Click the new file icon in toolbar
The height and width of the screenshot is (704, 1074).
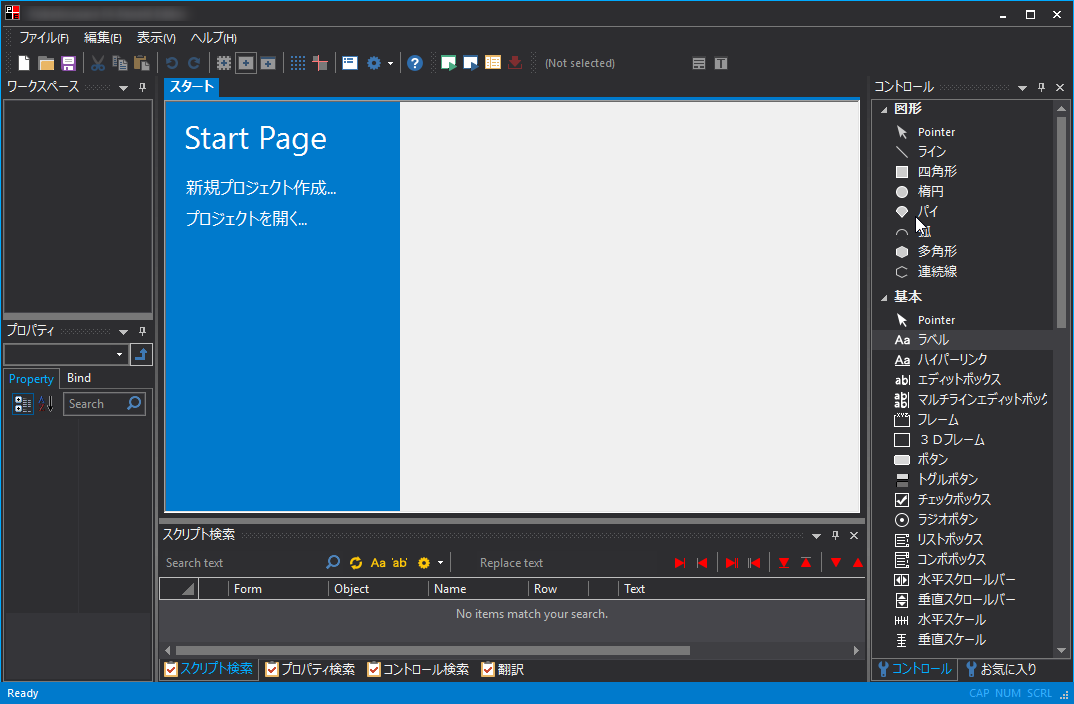[x=24, y=63]
